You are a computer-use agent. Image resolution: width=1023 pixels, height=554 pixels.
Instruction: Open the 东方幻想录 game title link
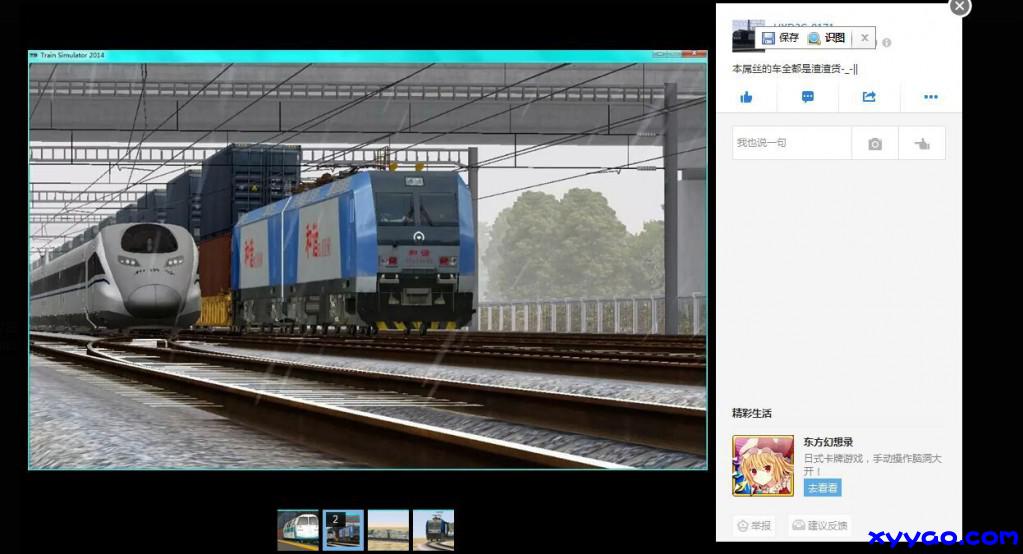point(828,442)
